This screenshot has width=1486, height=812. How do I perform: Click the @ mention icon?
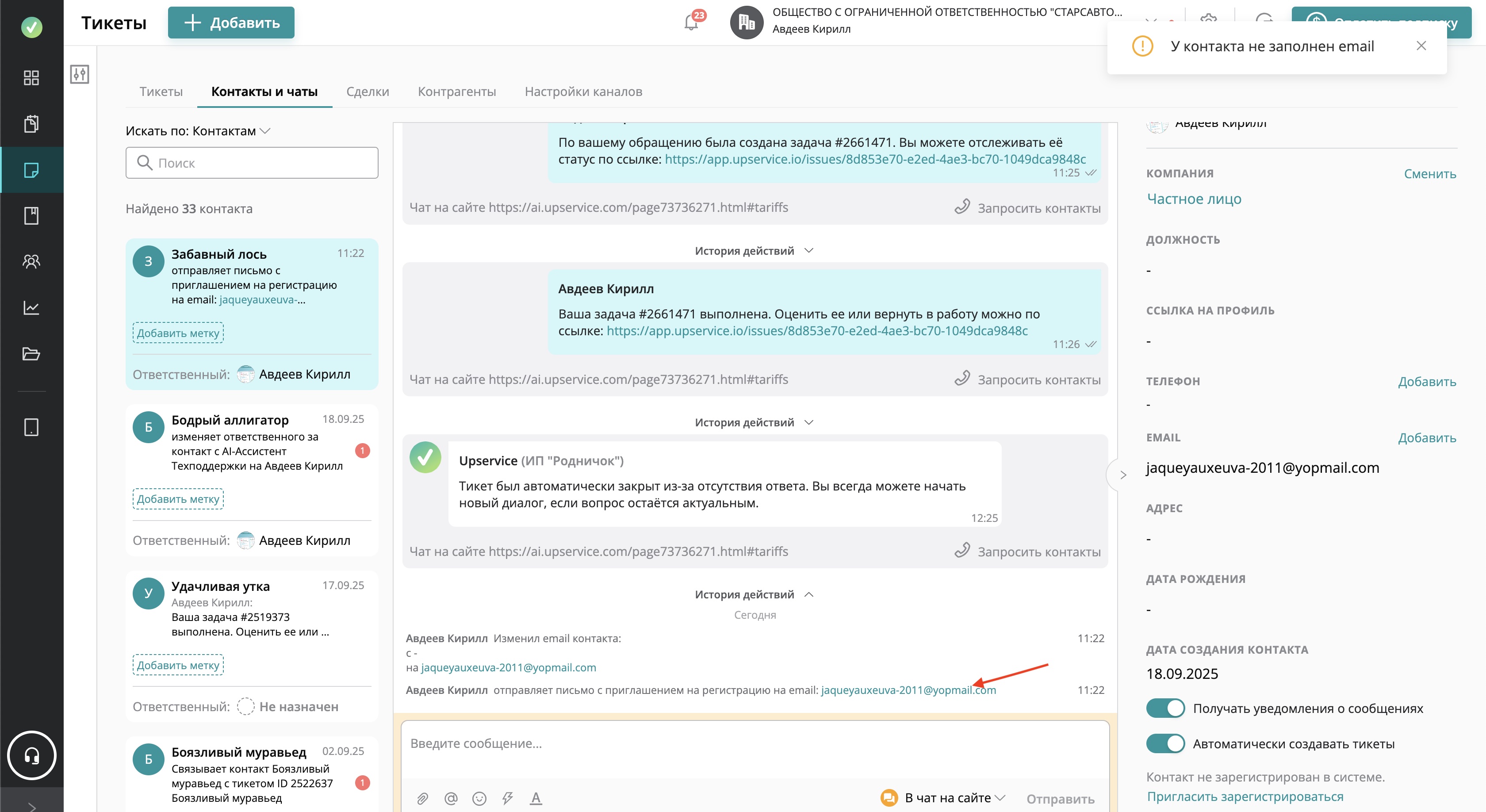tap(451, 798)
